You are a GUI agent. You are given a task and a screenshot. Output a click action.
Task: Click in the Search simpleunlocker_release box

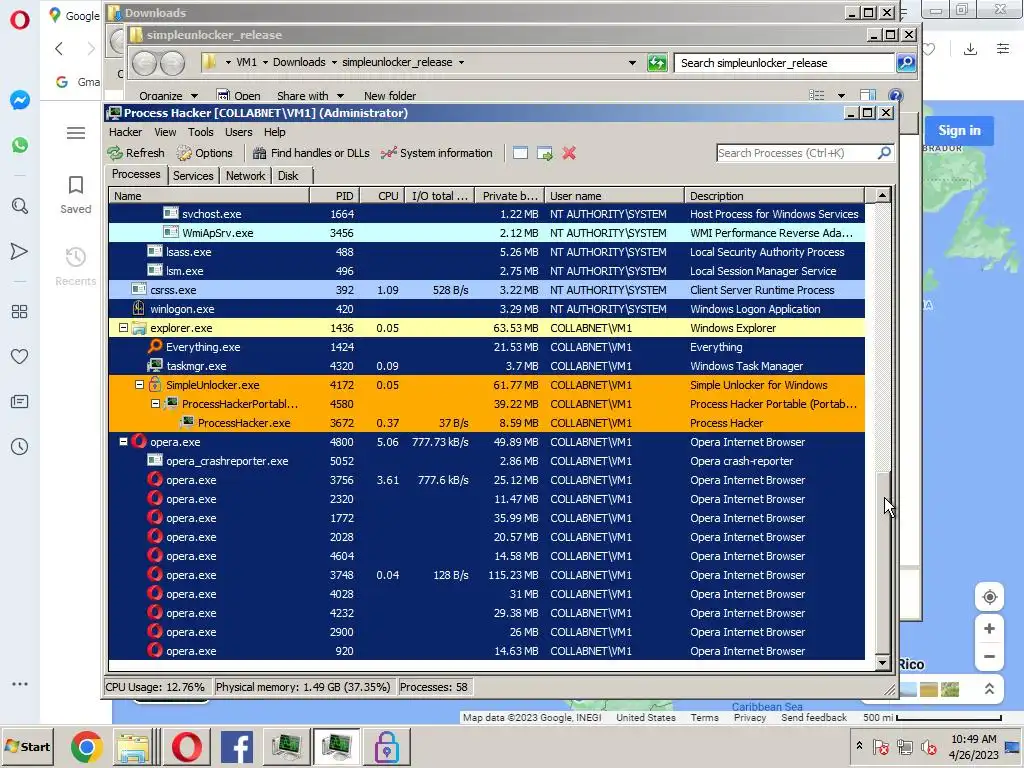coord(784,63)
